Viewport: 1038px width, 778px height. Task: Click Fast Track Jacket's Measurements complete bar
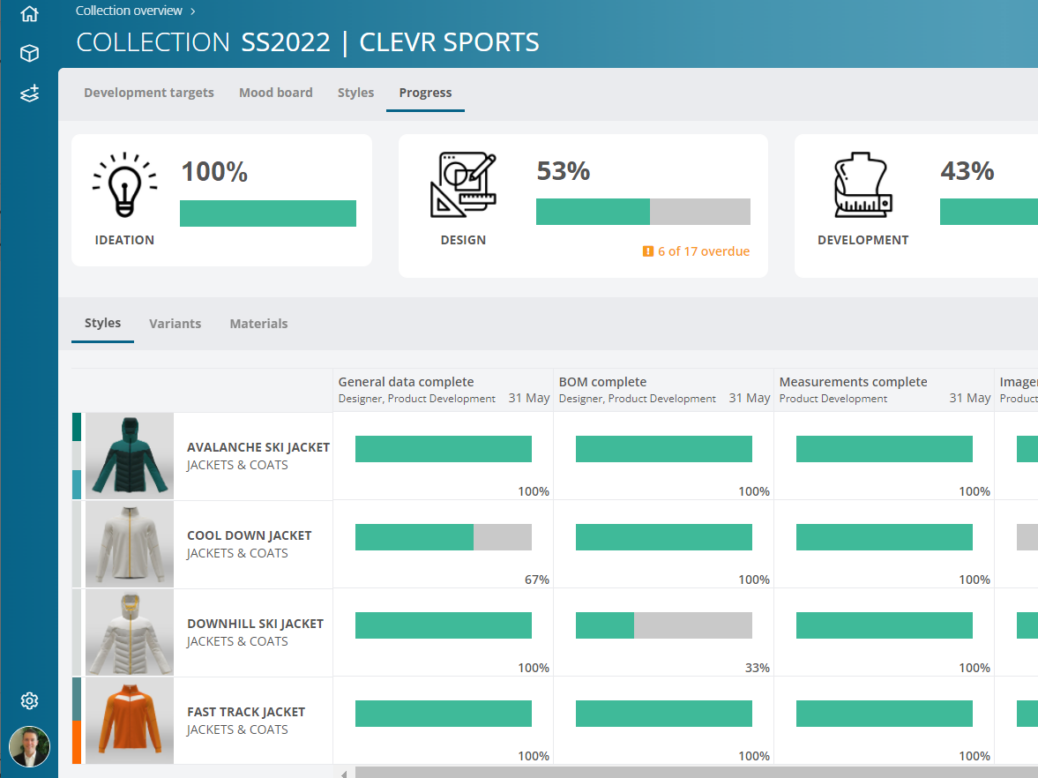[884, 714]
